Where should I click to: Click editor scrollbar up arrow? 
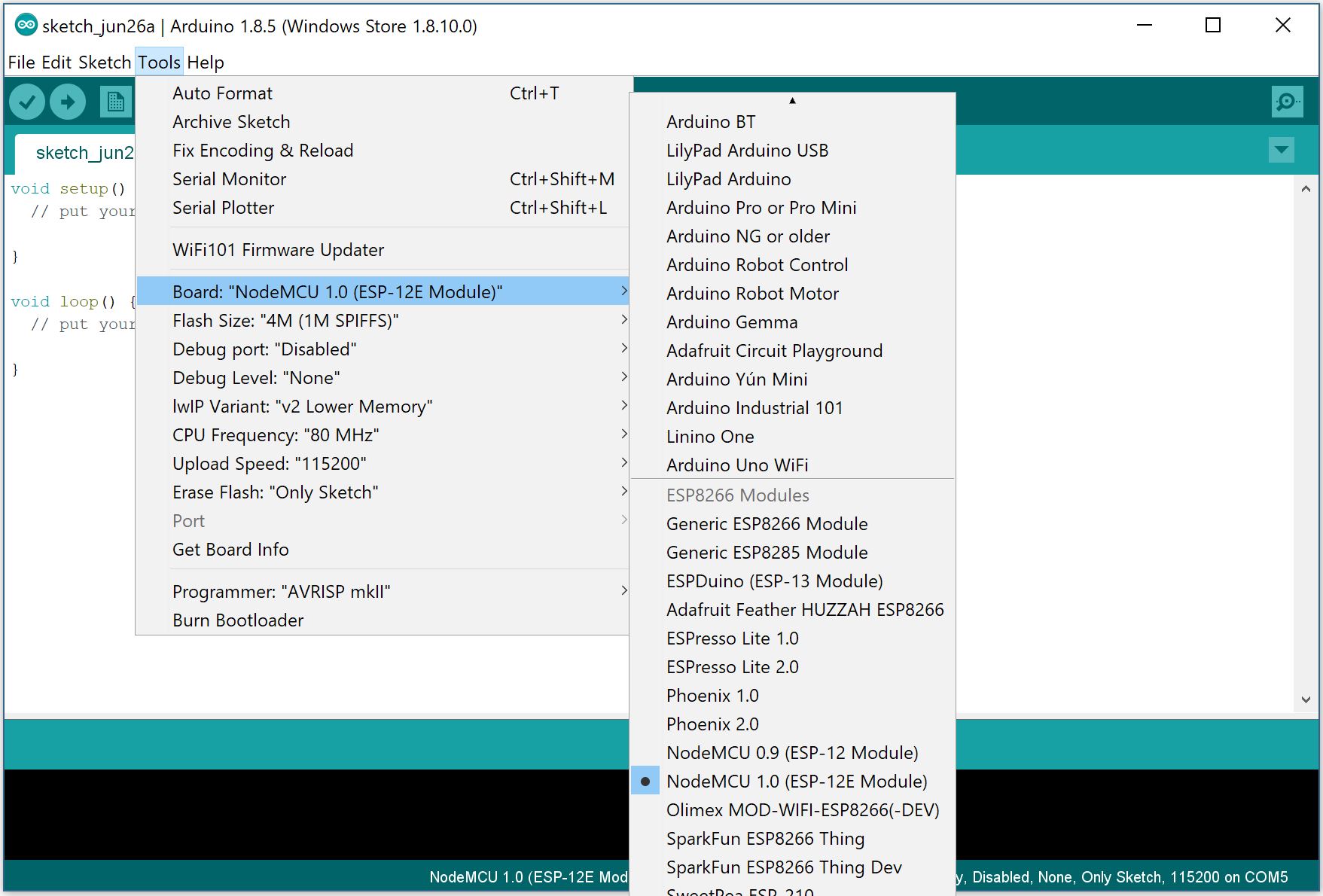[x=1306, y=189]
